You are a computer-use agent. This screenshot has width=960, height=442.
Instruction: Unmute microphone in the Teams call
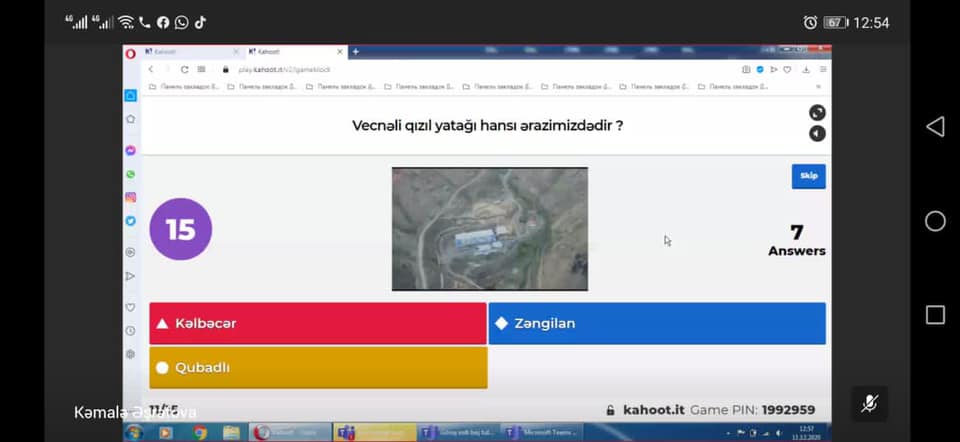869,403
